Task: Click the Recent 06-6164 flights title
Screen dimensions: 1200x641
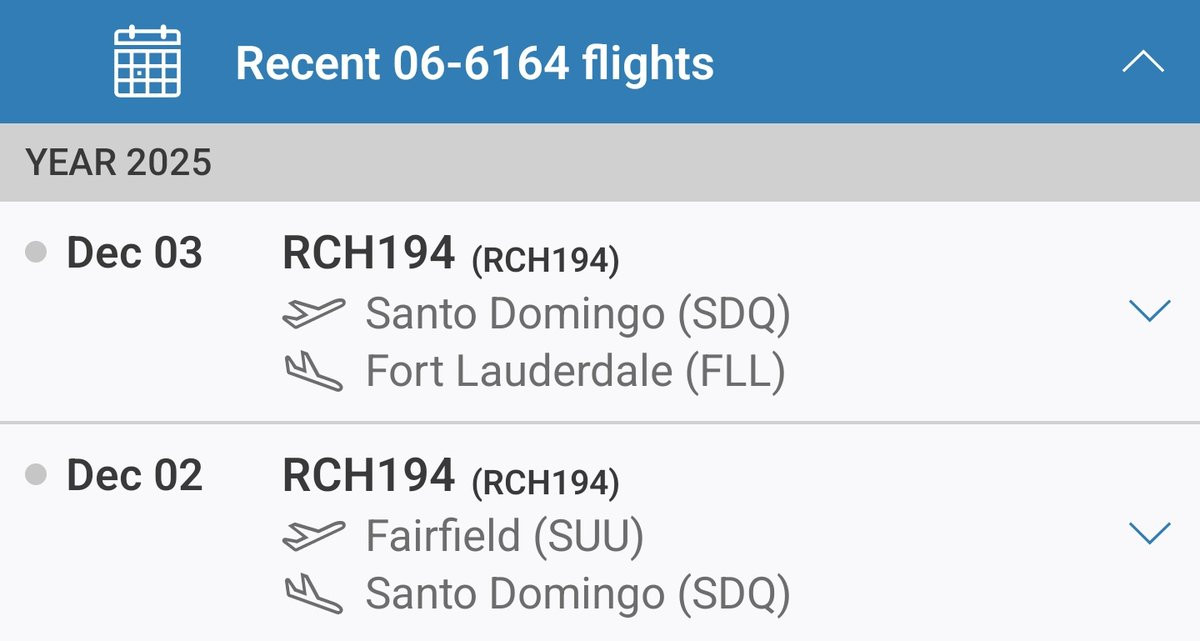Action: (474, 64)
